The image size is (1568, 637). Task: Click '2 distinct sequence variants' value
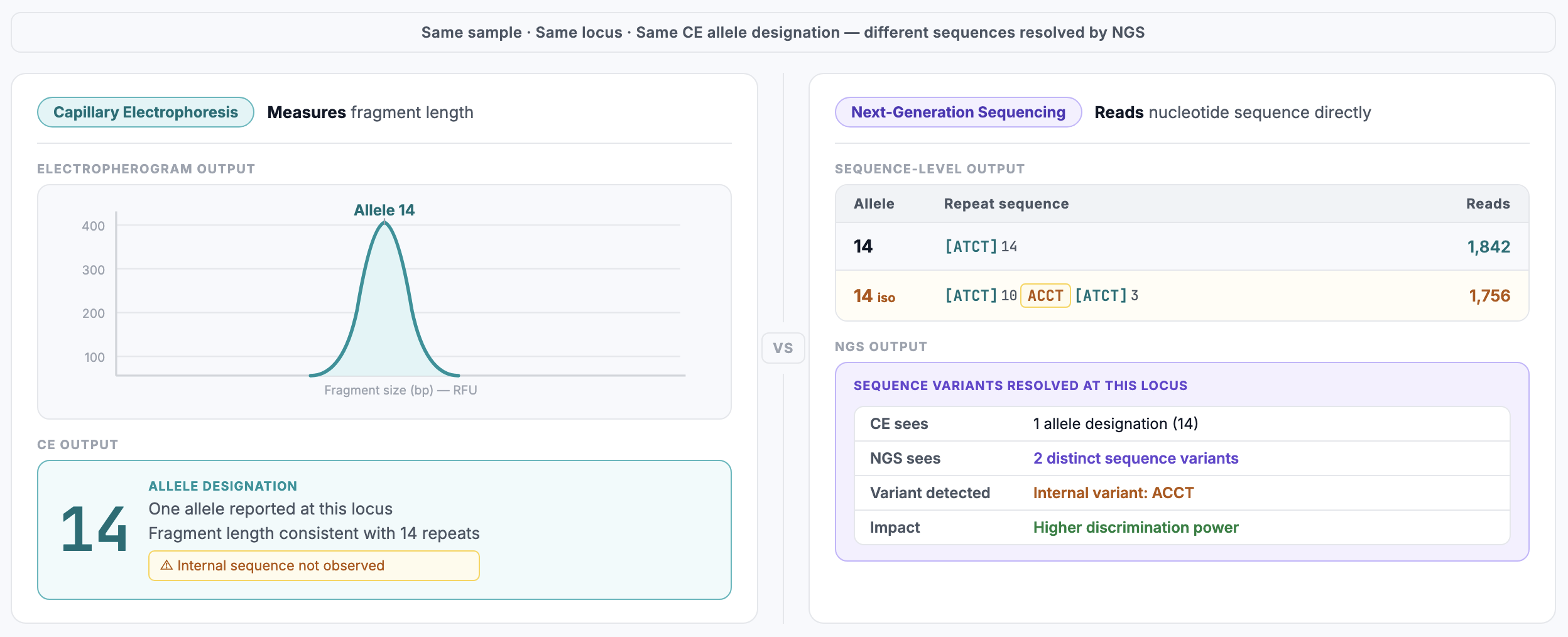(1136, 459)
